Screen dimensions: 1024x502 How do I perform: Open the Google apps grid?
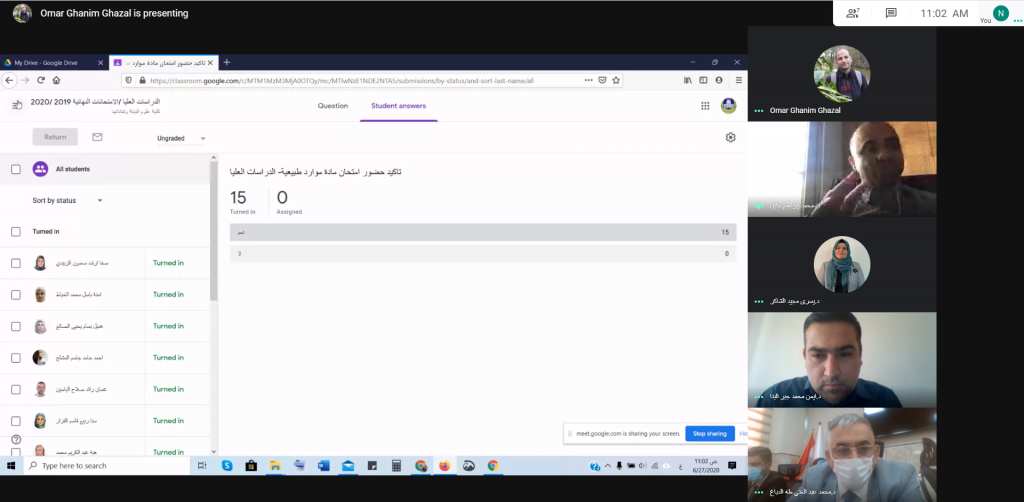pyautogui.click(x=705, y=106)
